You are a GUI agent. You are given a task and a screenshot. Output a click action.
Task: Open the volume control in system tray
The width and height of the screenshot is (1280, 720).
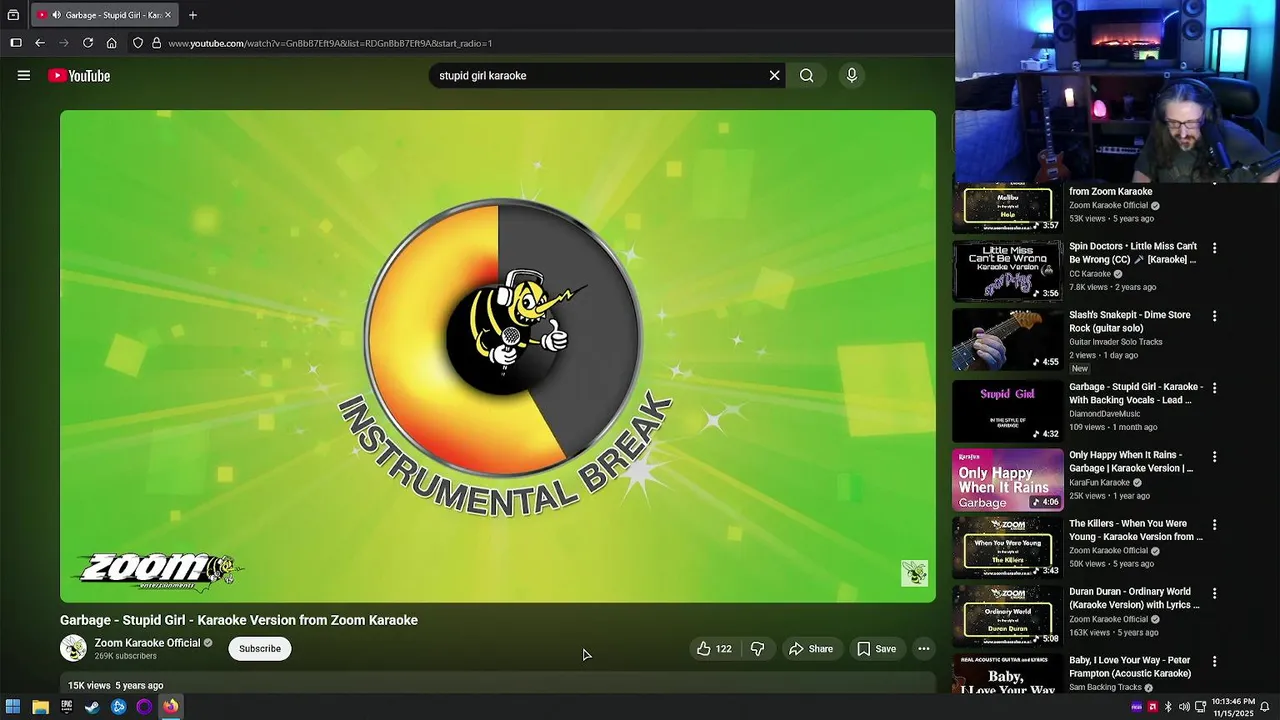(1184, 707)
